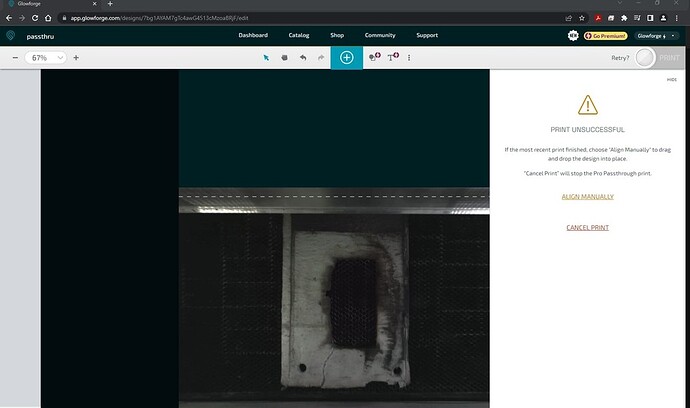Click the Glowforge logo icon
The width and height of the screenshot is (690, 408).
[11, 35]
